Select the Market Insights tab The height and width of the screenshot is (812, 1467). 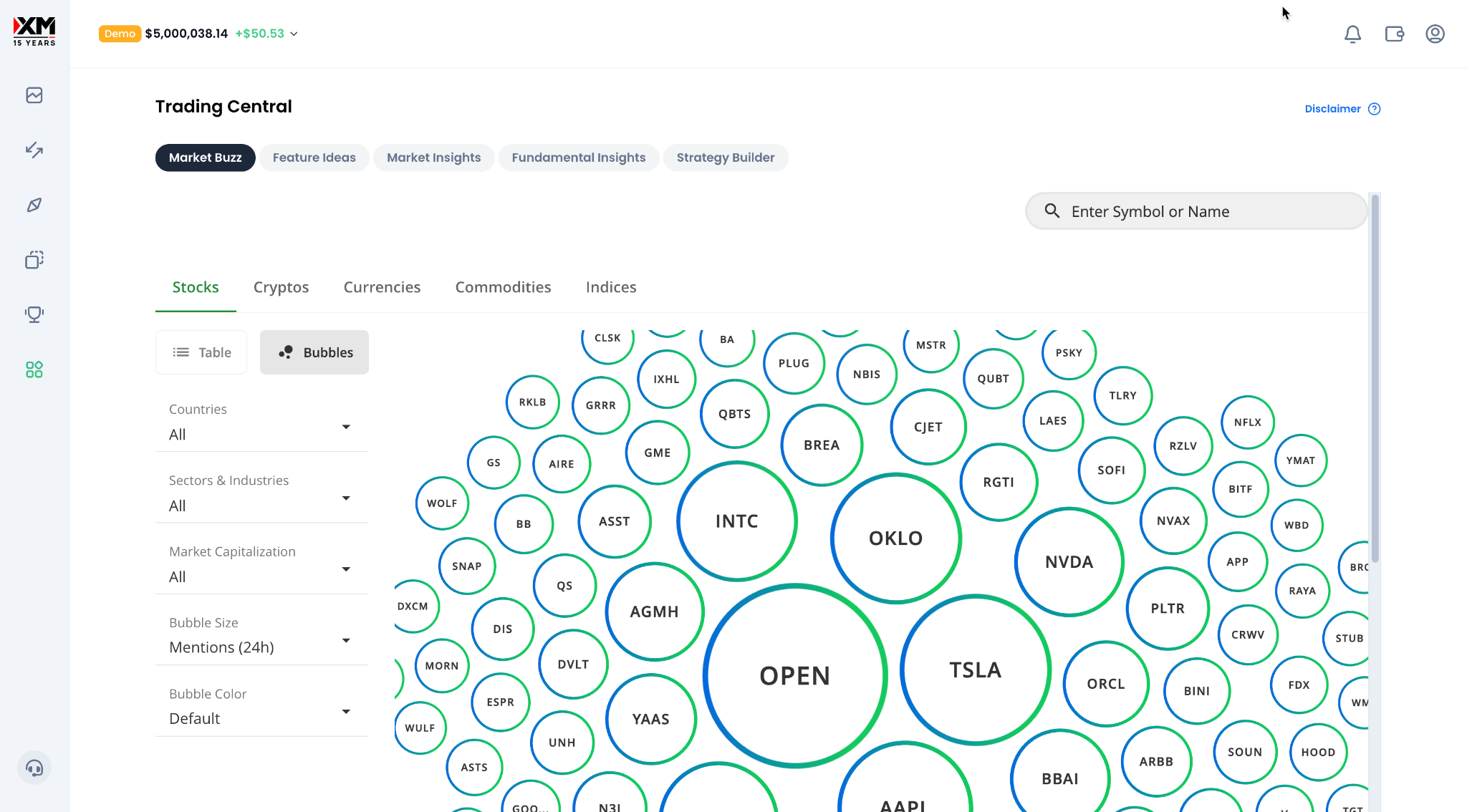coord(434,158)
